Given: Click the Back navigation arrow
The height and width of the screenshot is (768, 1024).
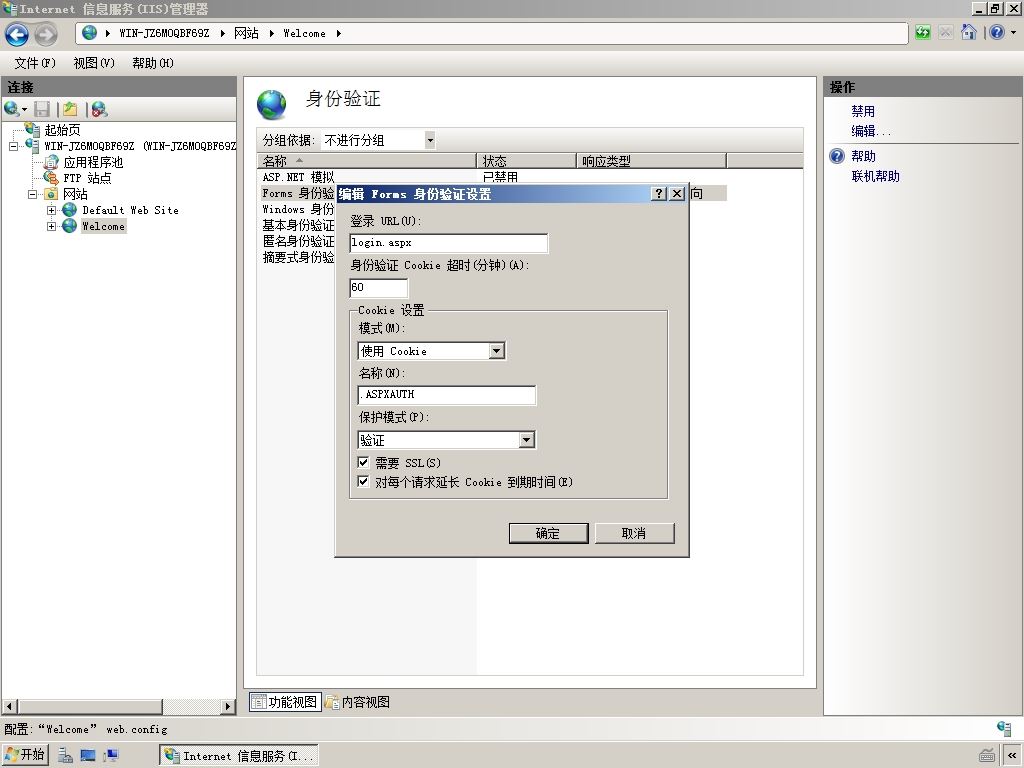Looking at the screenshot, I should click(17, 34).
